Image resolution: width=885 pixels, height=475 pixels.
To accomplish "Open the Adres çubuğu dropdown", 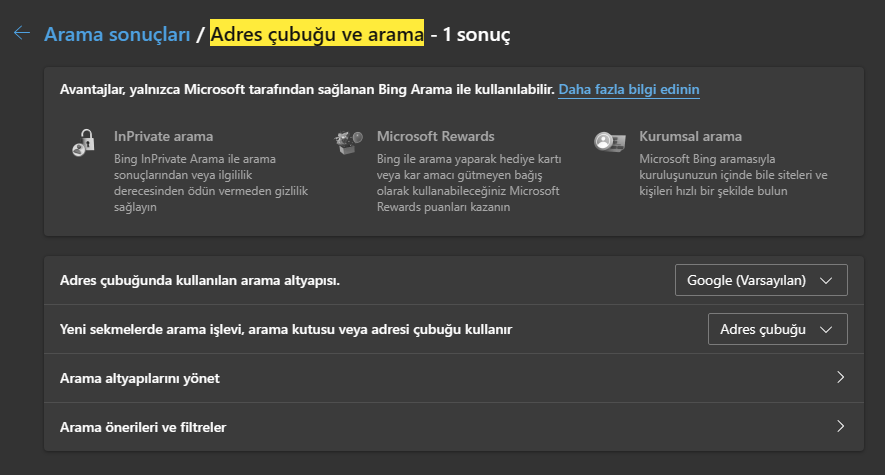I will 777,329.
